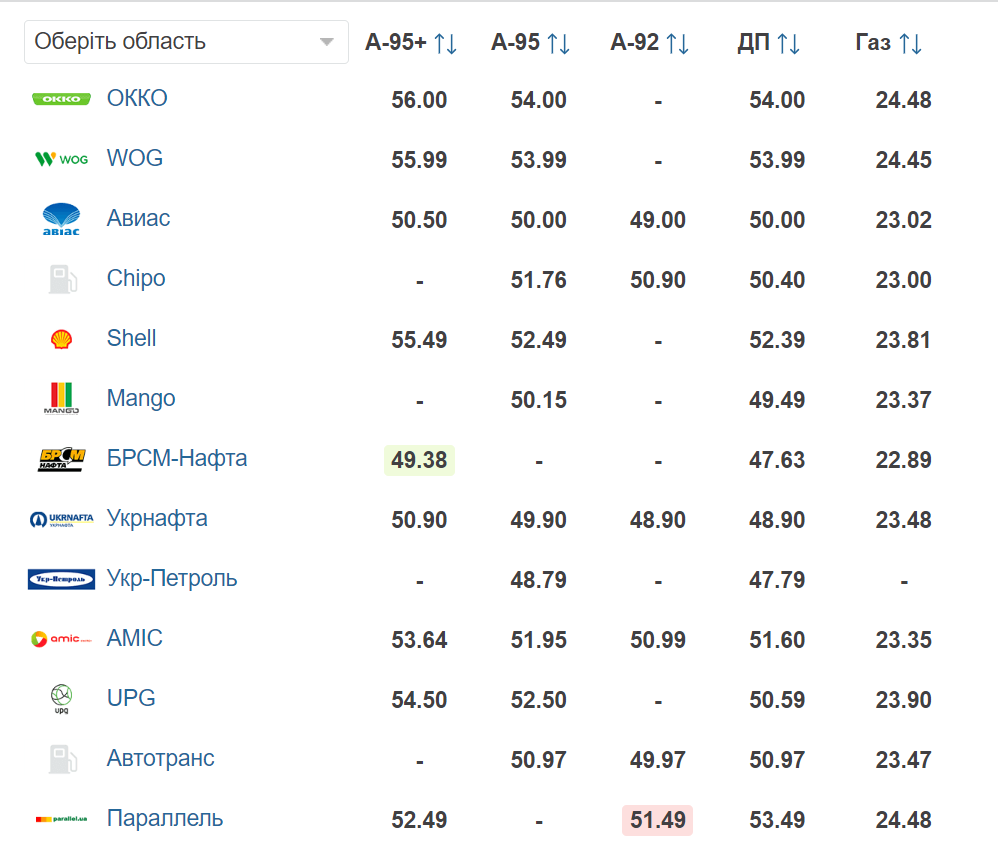
Task: Open the UPG station link
Action: (131, 698)
